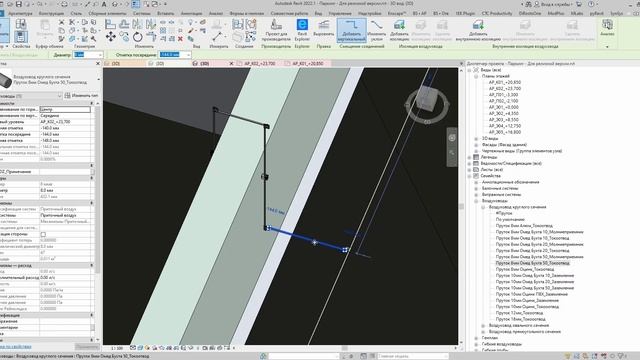The image size is (640, 360).
Task: Open the Отметка посередине dropdown
Action: coord(188,54)
